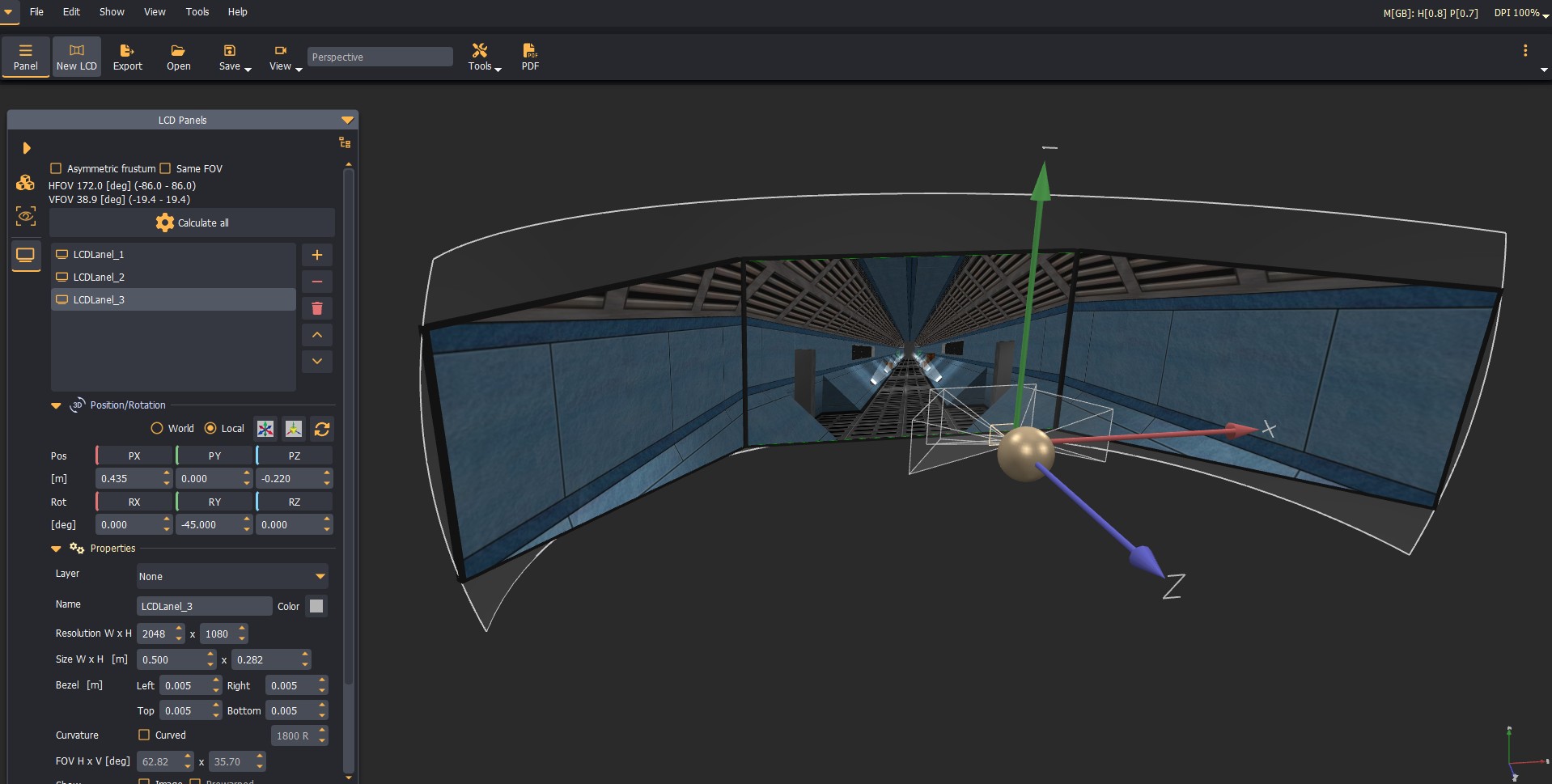Select Local coordinate mode
Image resolution: width=1552 pixels, height=784 pixels.
(x=210, y=428)
